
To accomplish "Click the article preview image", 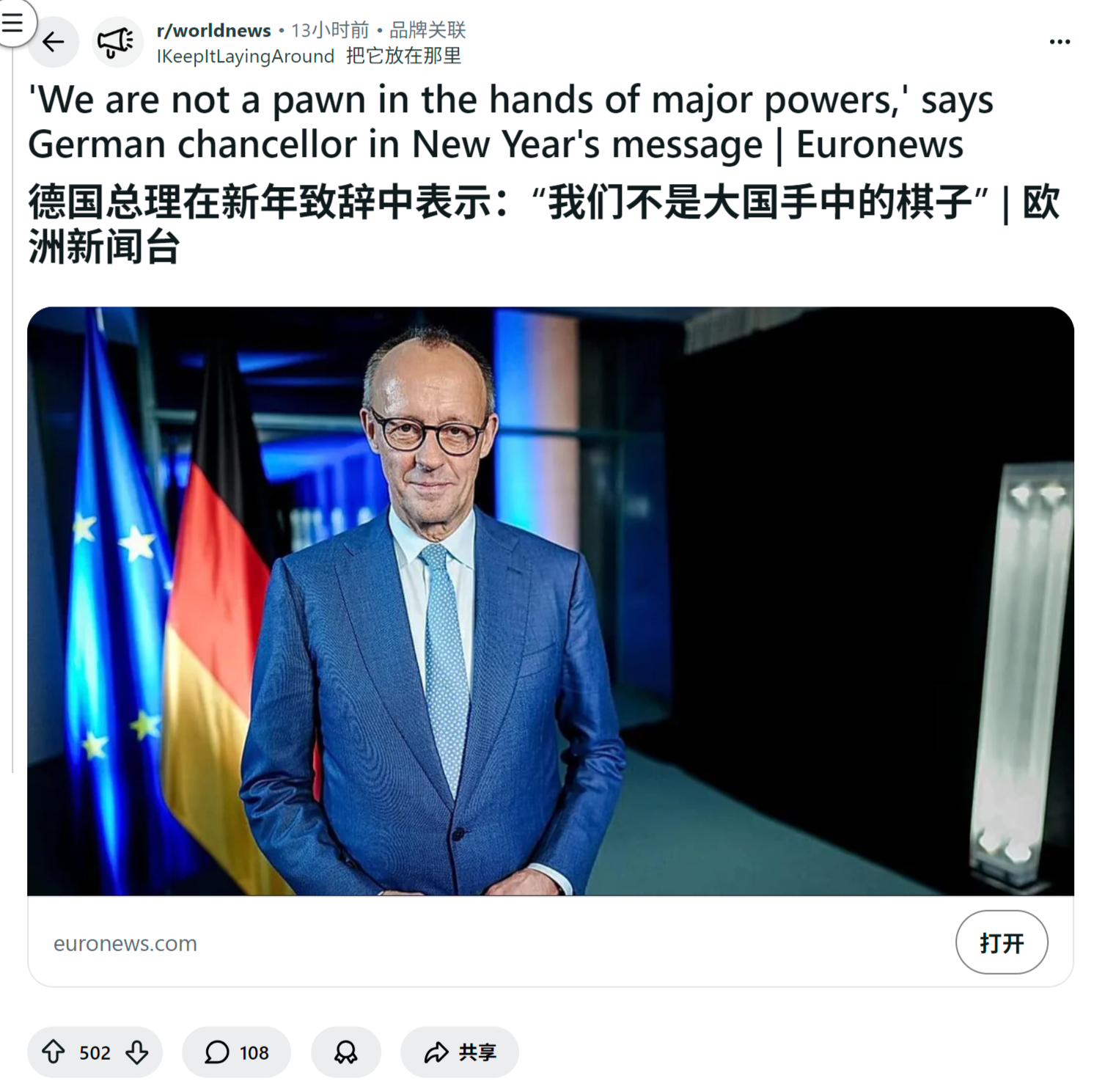I will click(x=551, y=601).
